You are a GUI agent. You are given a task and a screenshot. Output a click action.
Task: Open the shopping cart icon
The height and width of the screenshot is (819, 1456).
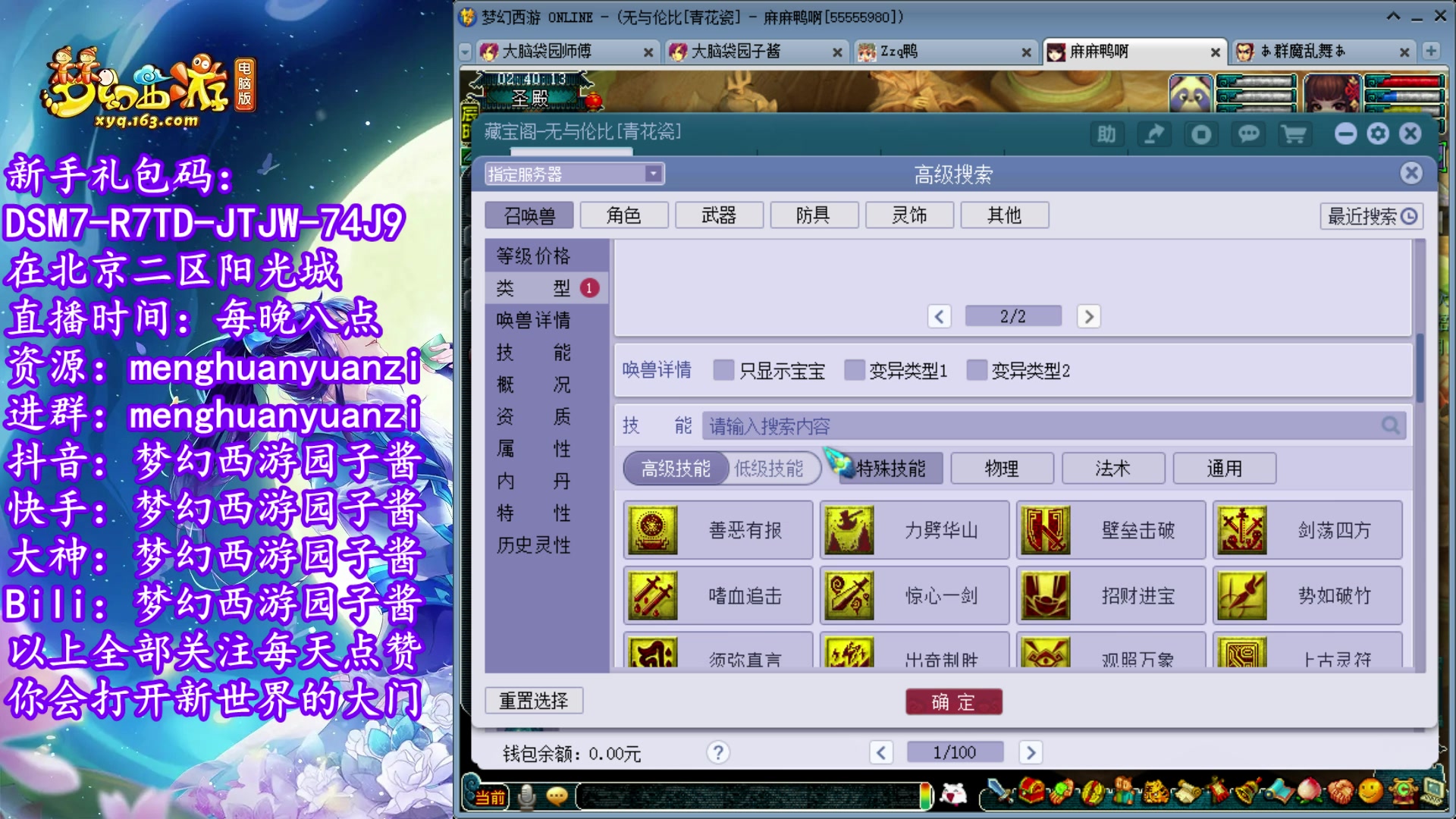[1294, 135]
